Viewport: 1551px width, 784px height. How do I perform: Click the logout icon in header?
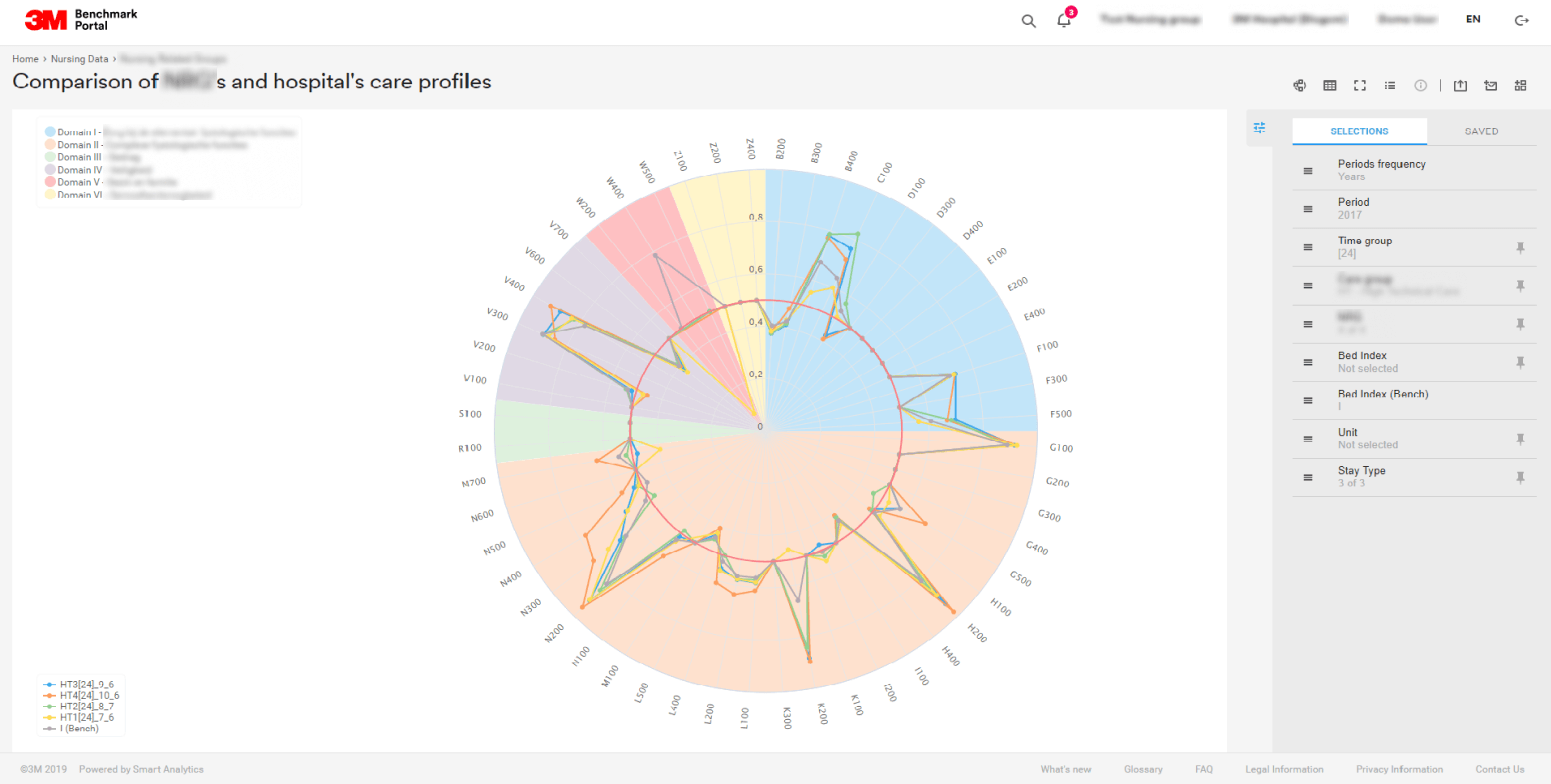(x=1522, y=20)
